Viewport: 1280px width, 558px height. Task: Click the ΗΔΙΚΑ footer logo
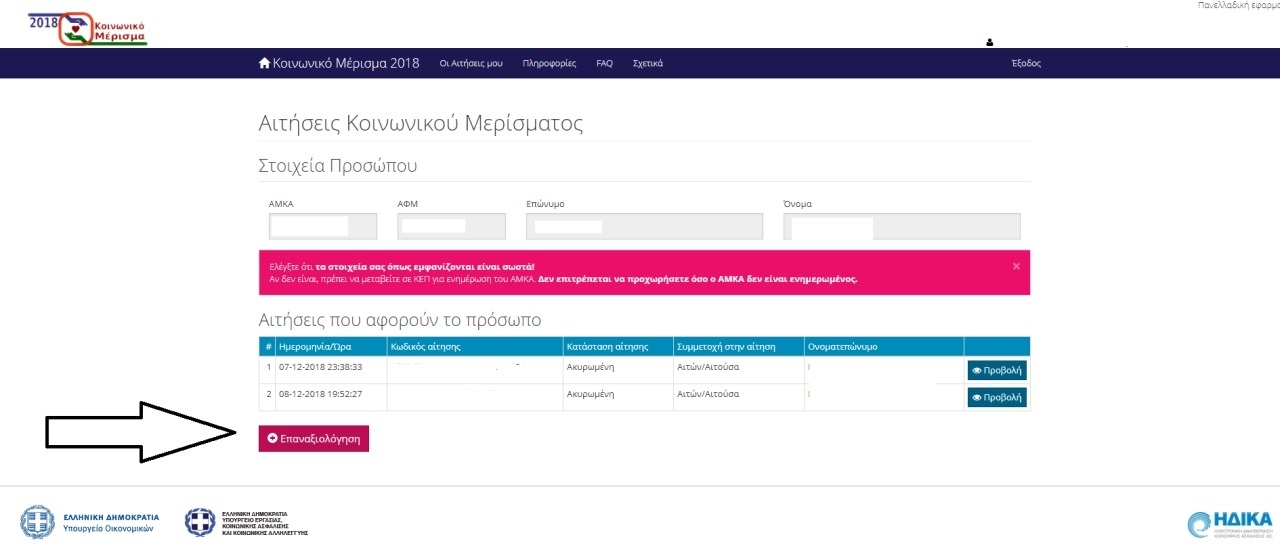tap(1230, 524)
